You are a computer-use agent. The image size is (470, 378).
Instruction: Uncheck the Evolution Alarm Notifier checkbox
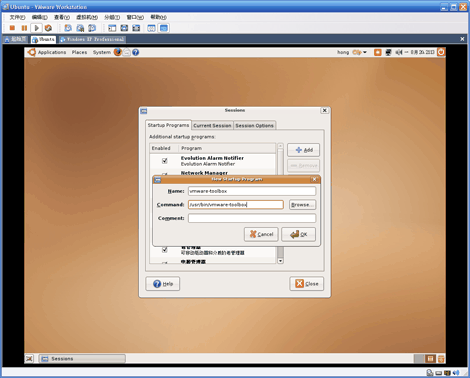pos(165,161)
